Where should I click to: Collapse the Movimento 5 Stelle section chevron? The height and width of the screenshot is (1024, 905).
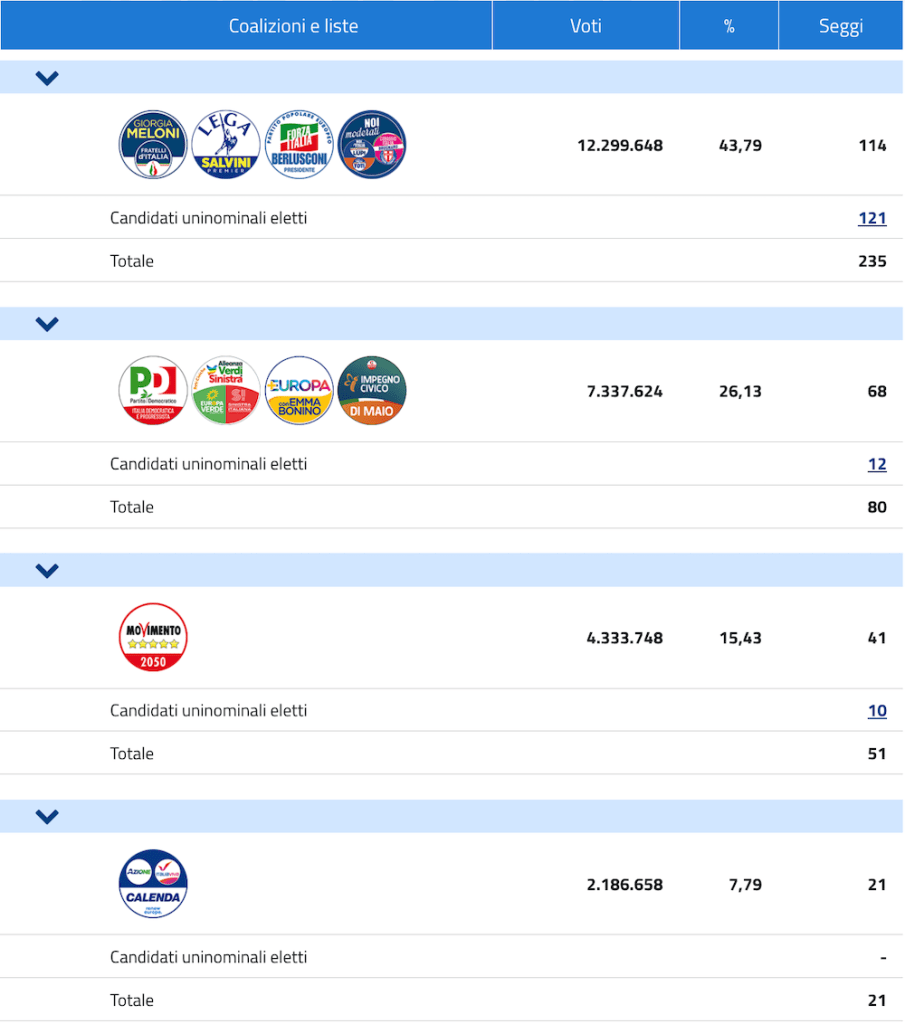pyautogui.click(x=47, y=571)
